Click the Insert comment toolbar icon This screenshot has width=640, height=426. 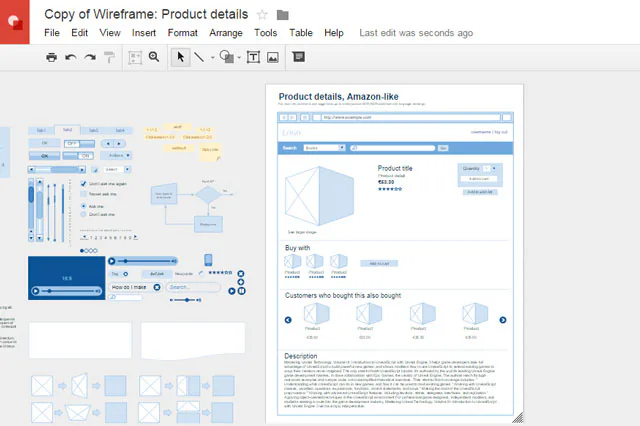coord(298,57)
